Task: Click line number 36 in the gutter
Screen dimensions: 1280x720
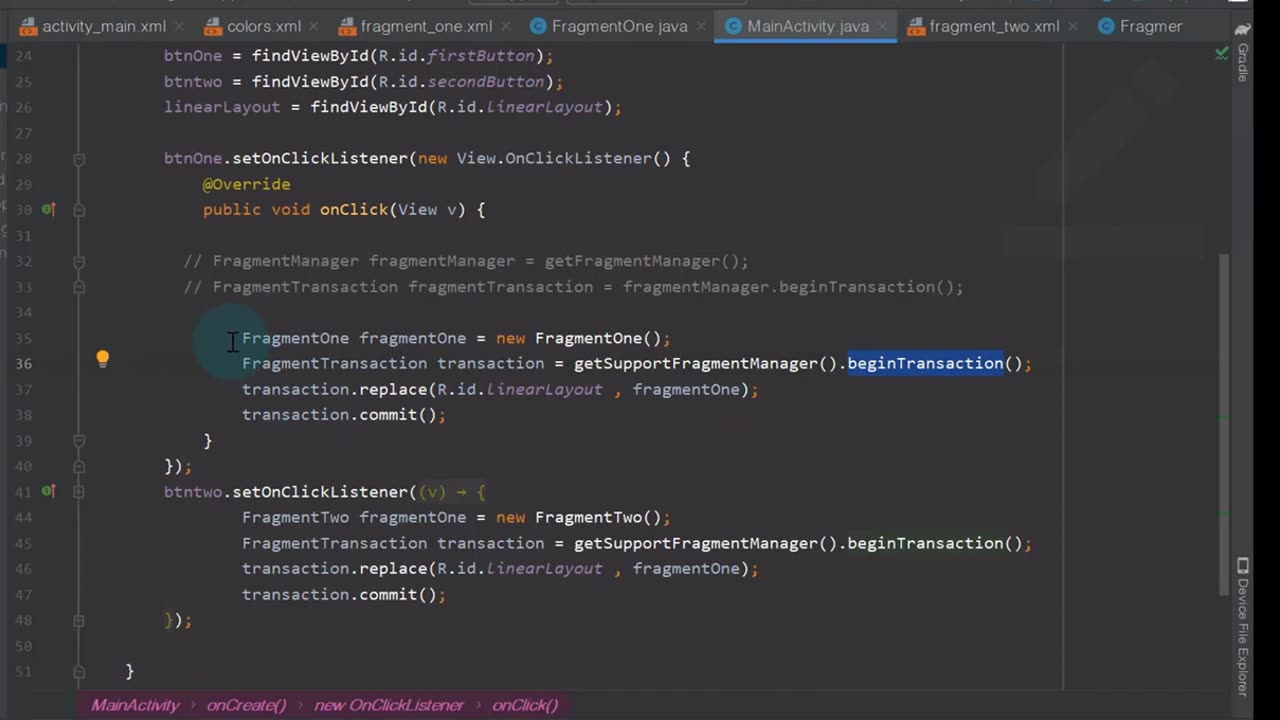Action: [23, 364]
